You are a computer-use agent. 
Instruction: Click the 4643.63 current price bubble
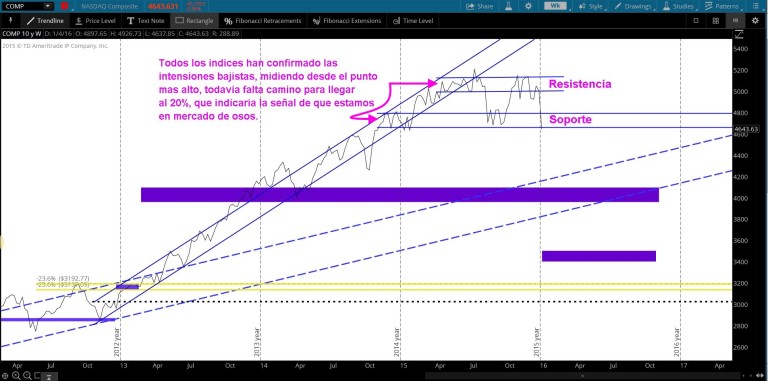[x=746, y=129]
